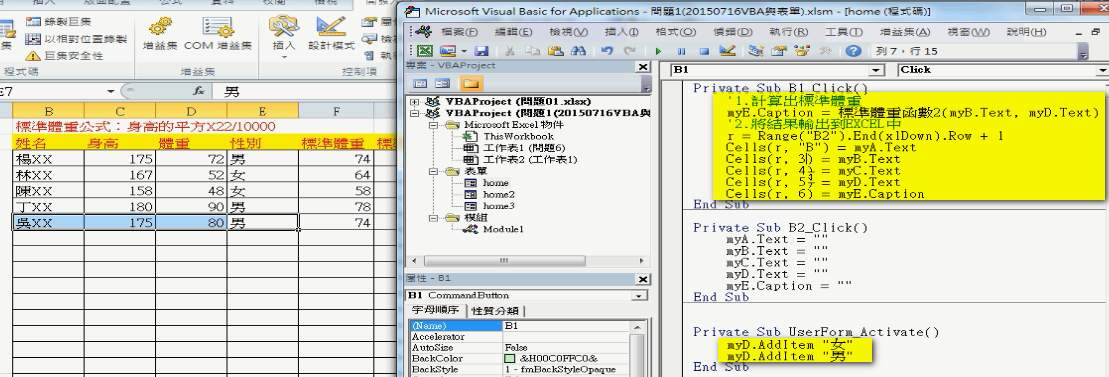Stop execution with Reset square icon
1109x377 pixels.
(704, 51)
